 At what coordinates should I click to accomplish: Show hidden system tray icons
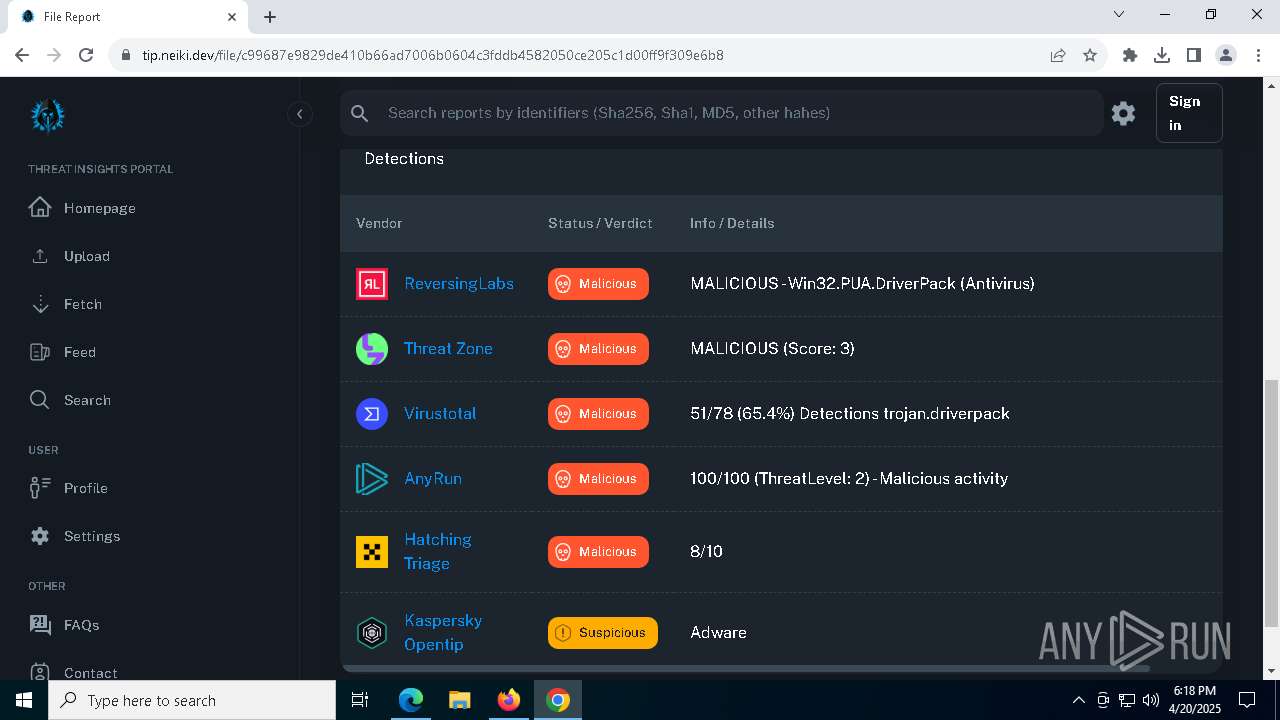(1078, 700)
